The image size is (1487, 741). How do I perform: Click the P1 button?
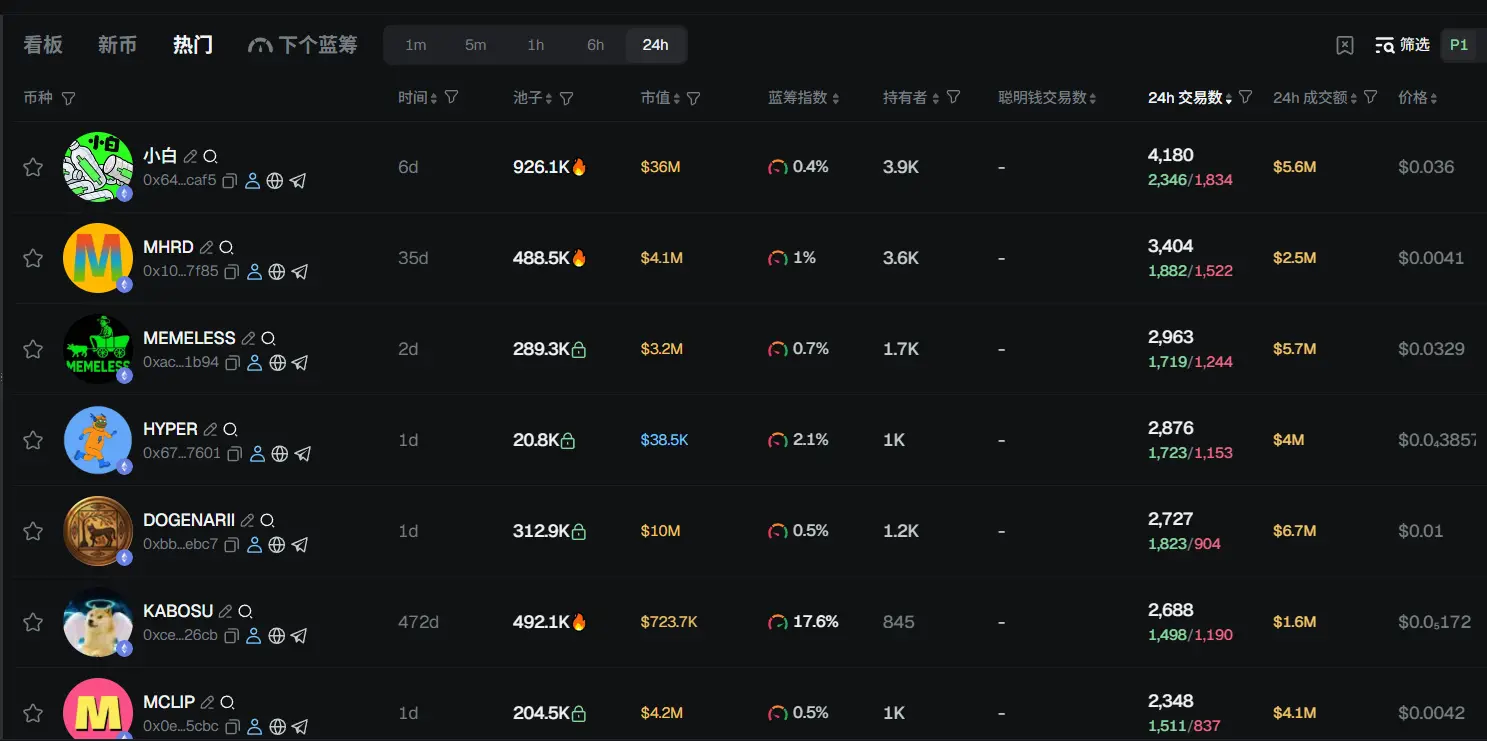(x=1459, y=45)
